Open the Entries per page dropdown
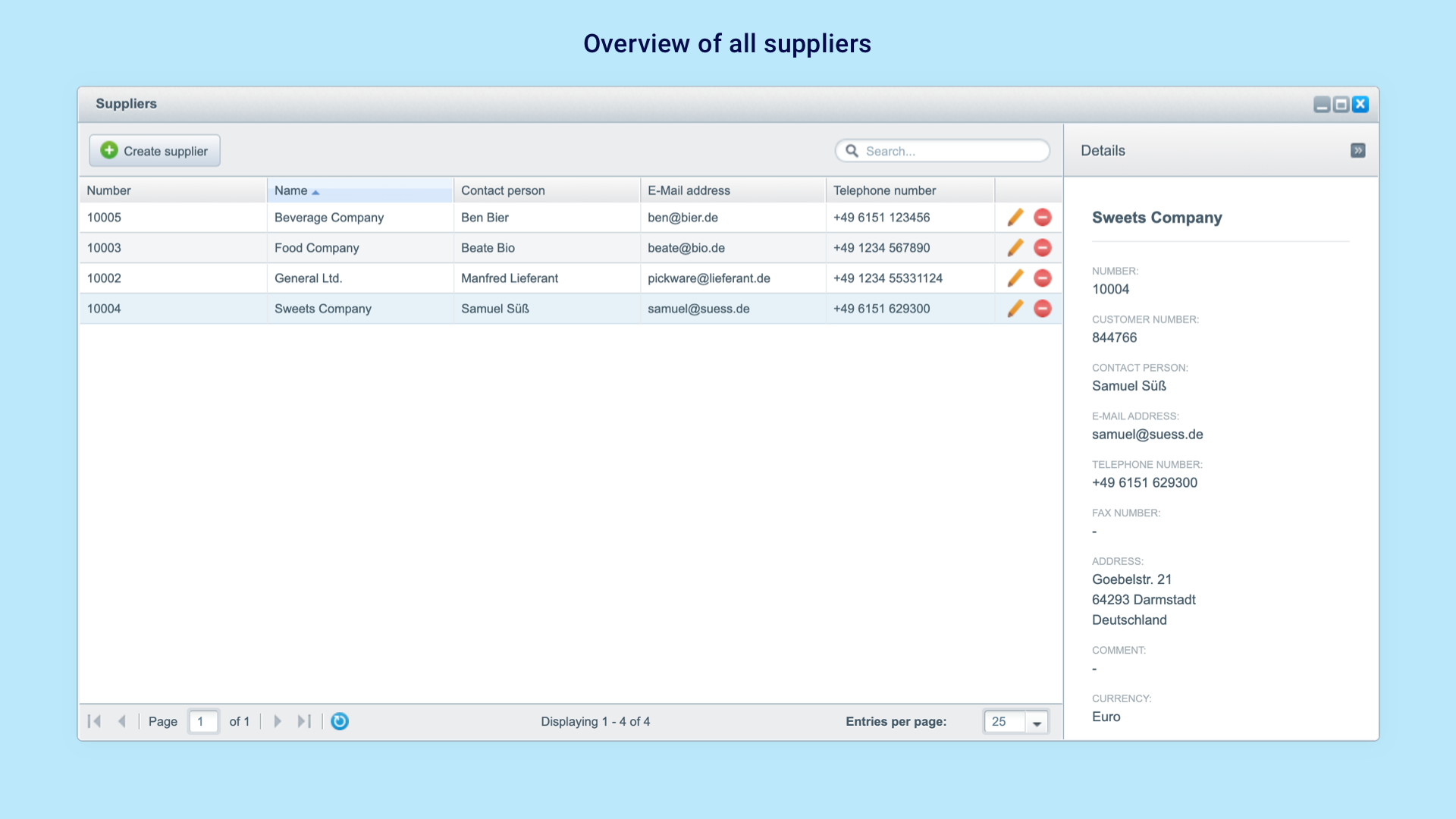This screenshot has width=1456, height=819. 1037,722
